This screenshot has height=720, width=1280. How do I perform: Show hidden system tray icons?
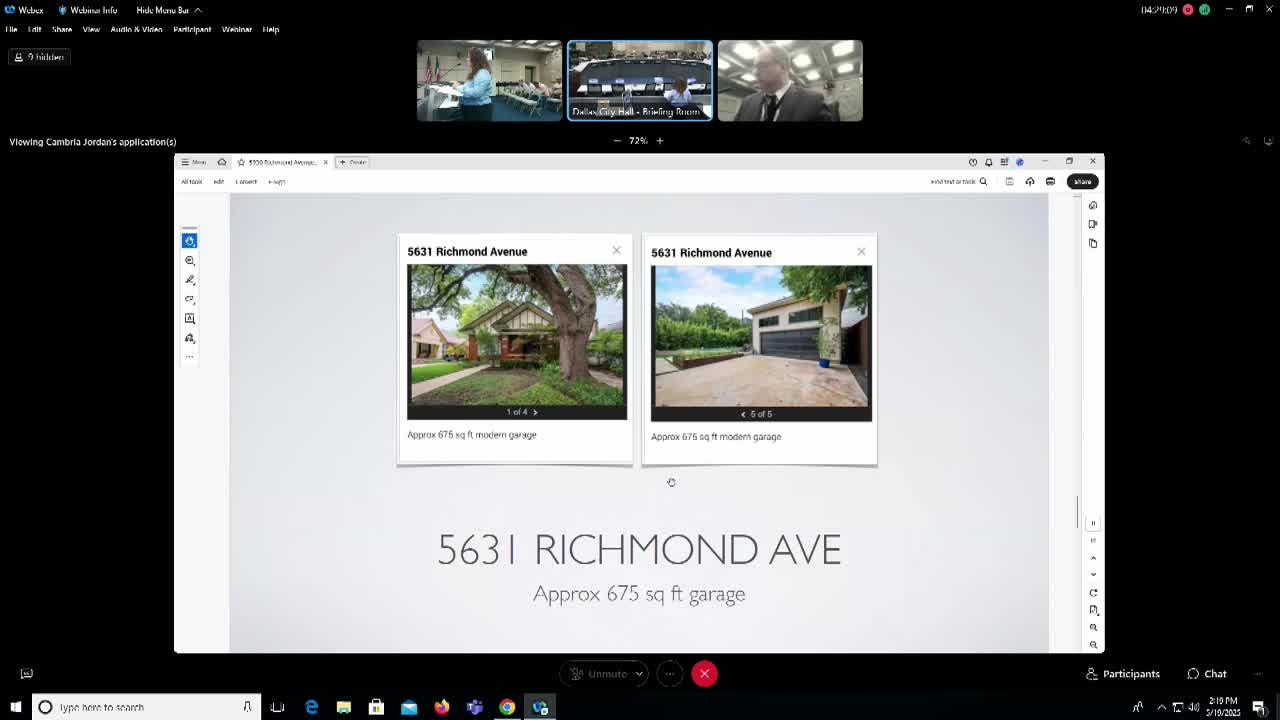pyautogui.click(x=1161, y=707)
